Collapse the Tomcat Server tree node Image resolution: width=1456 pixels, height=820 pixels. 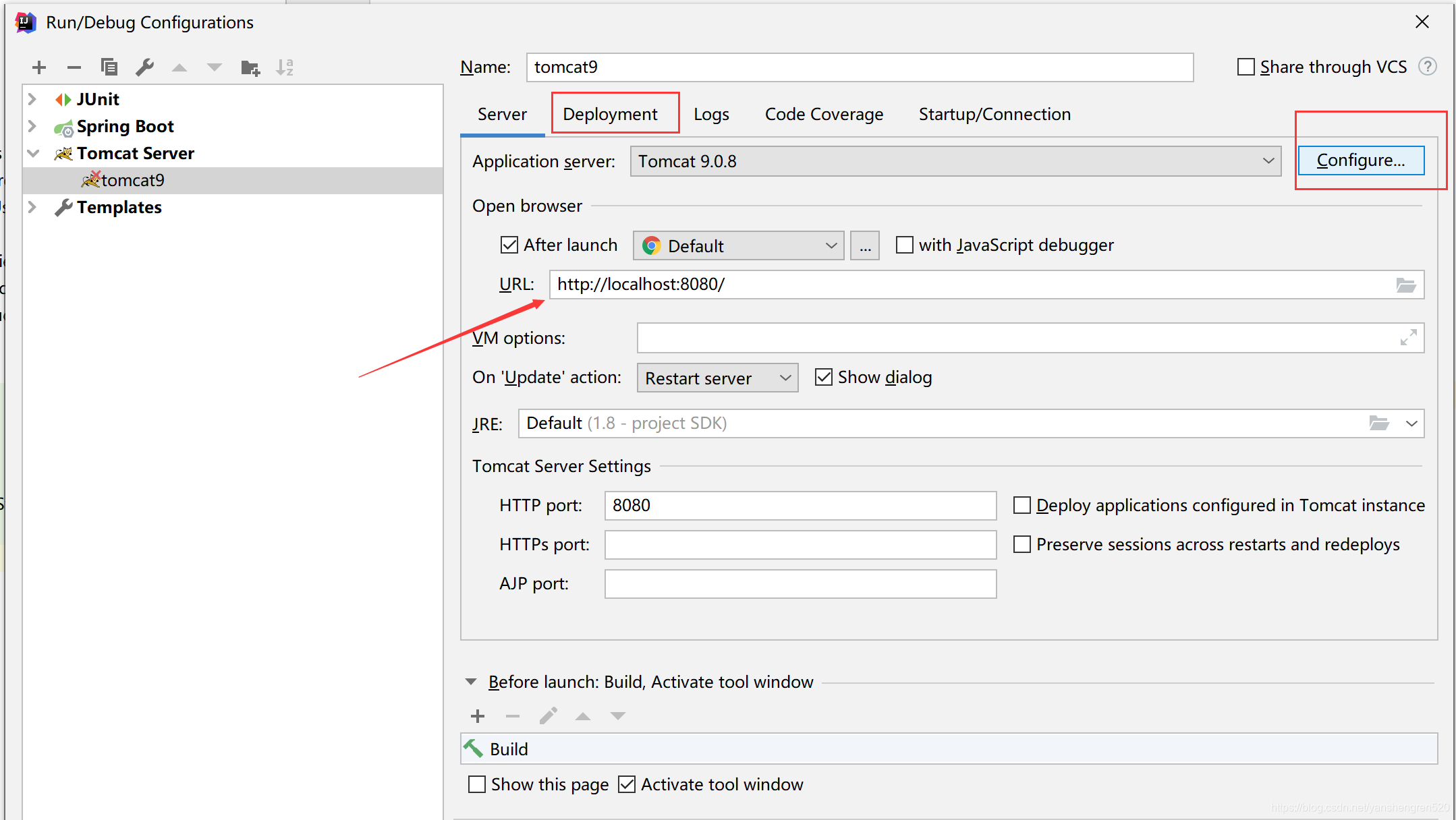point(32,153)
